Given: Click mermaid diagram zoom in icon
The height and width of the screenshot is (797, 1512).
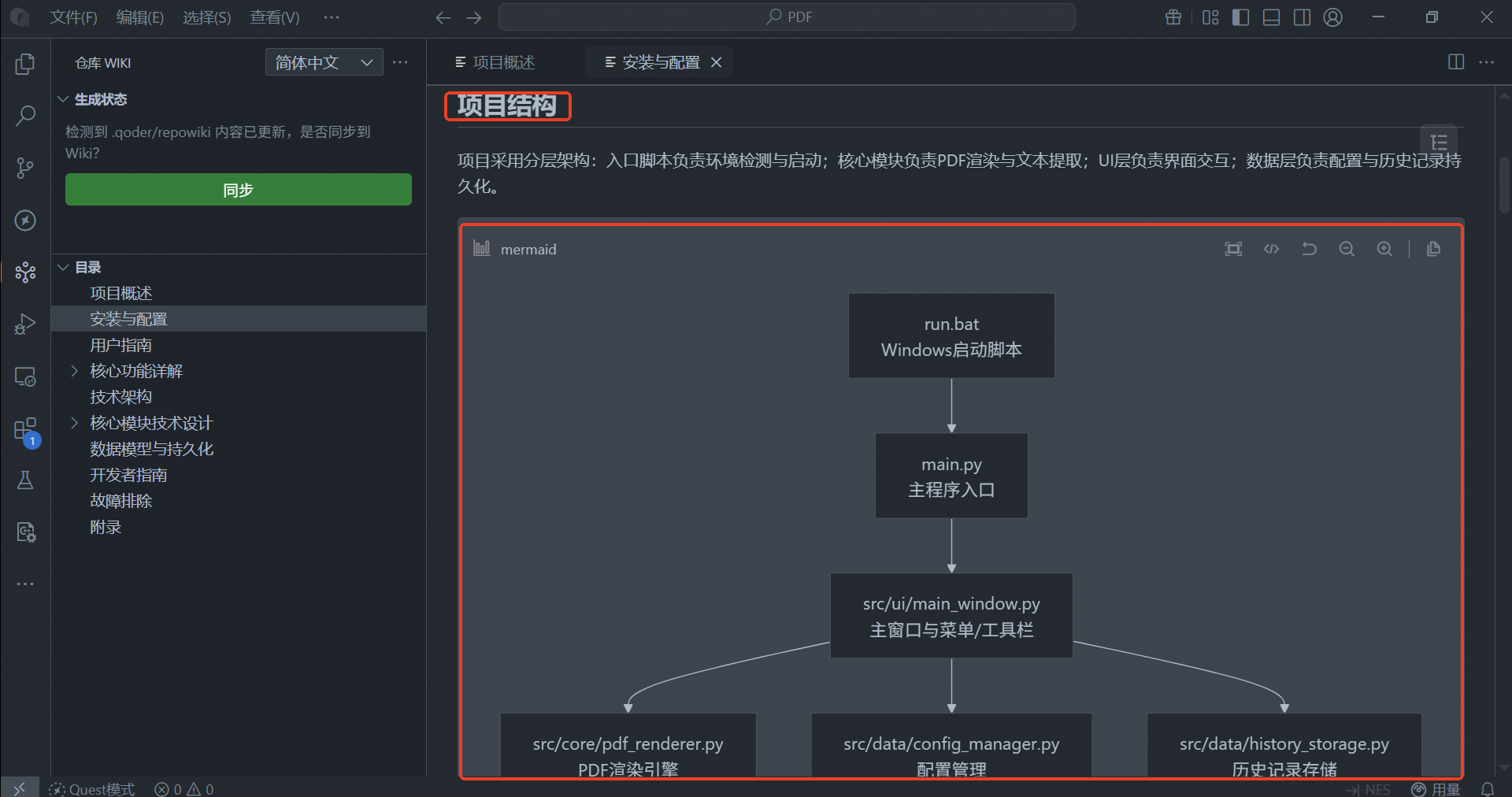Looking at the screenshot, I should click(1384, 249).
